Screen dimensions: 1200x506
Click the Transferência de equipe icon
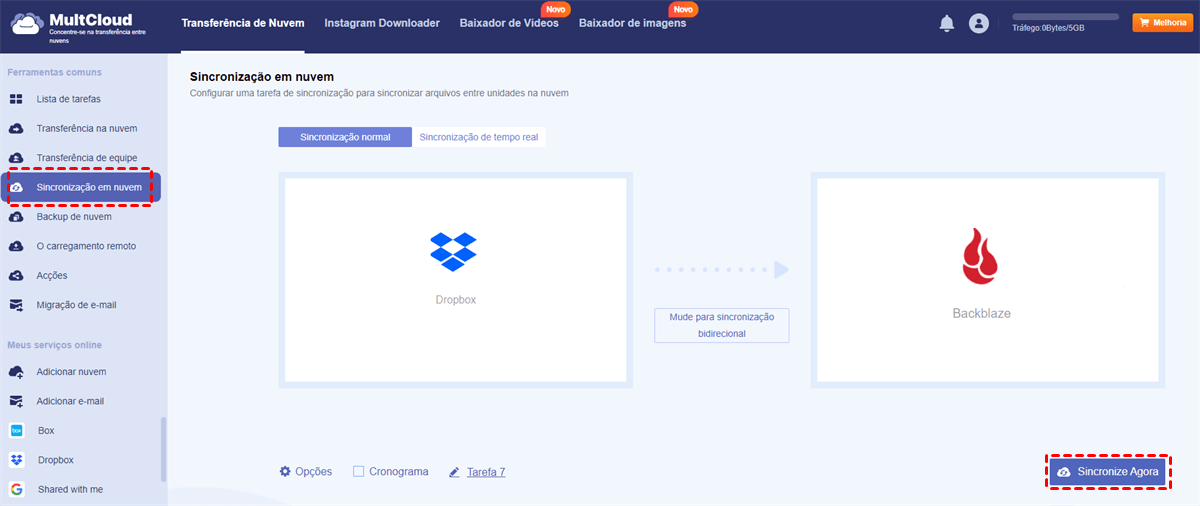(16, 158)
